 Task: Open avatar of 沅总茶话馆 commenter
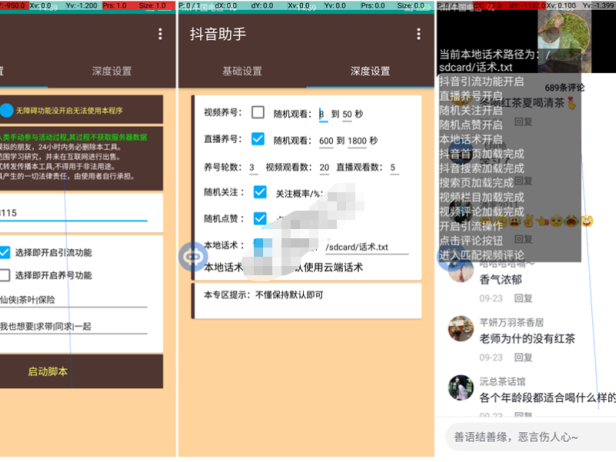pyautogui.click(x=460, y=387)
